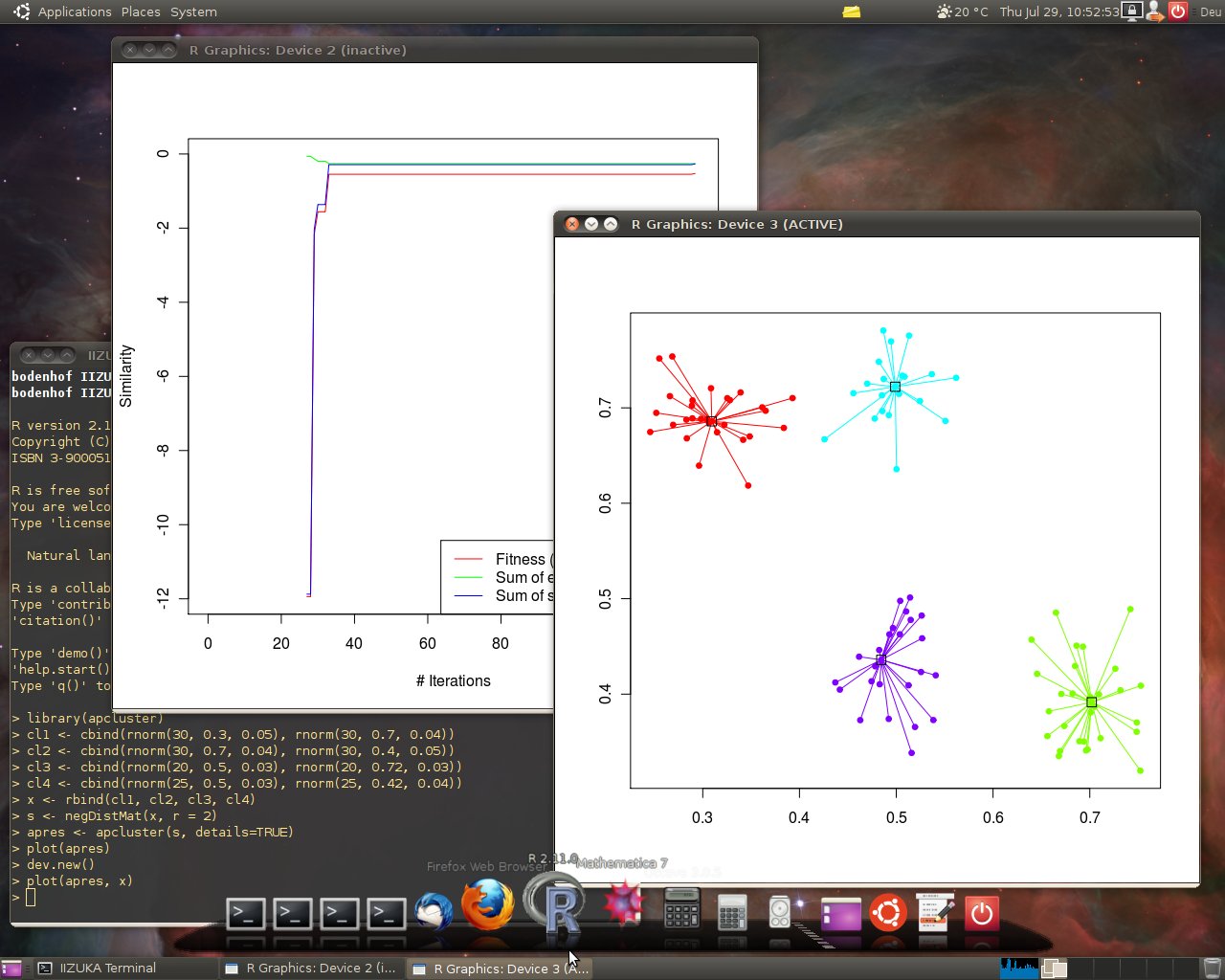Viewport: 1225px width, 980px height.
Task: Open the dark calculator icon in dock
Action: pos(681,907)
